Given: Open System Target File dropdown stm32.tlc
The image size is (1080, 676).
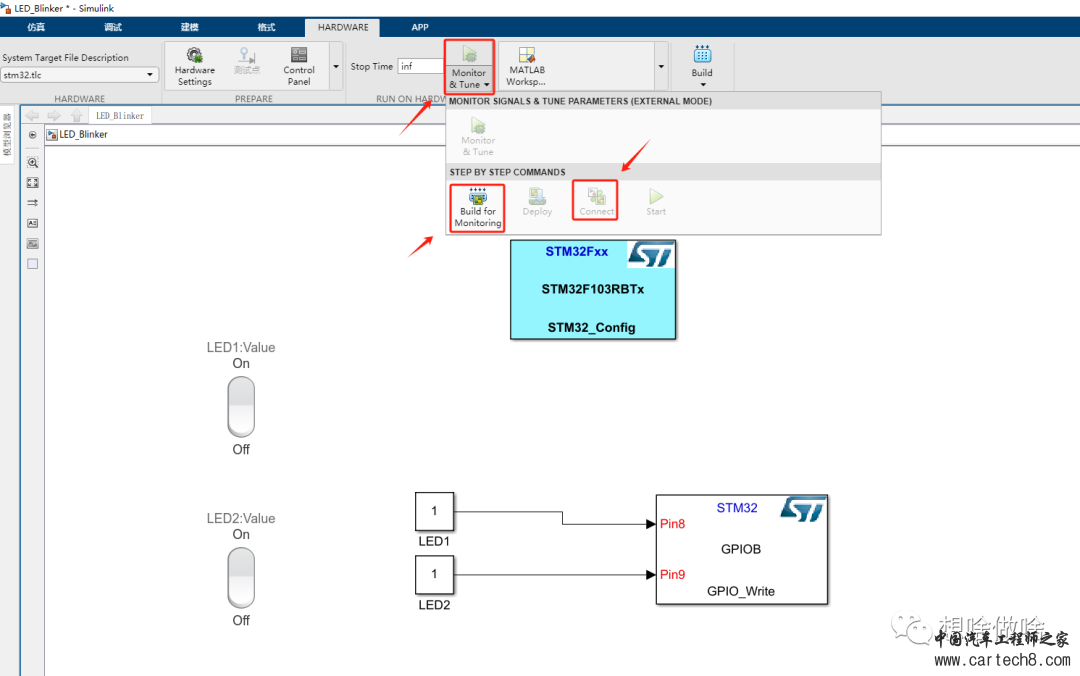Looking at the screenshot, I should pos(79,74).
